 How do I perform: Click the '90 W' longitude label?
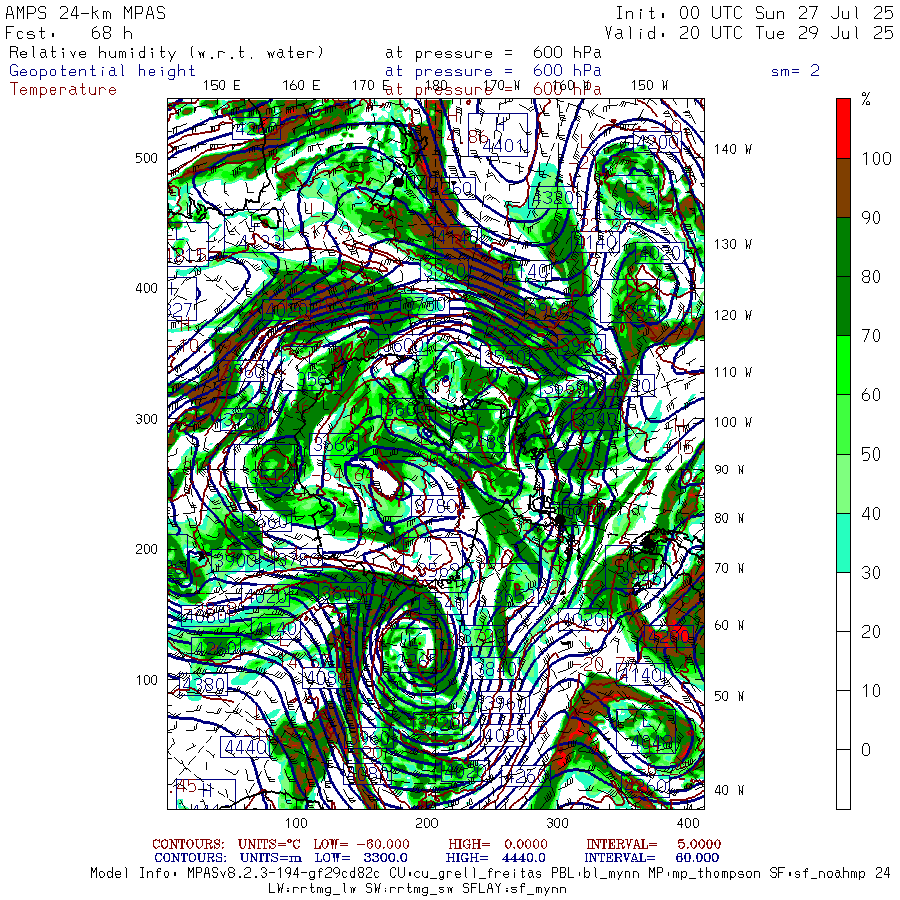tap(729, 470)
